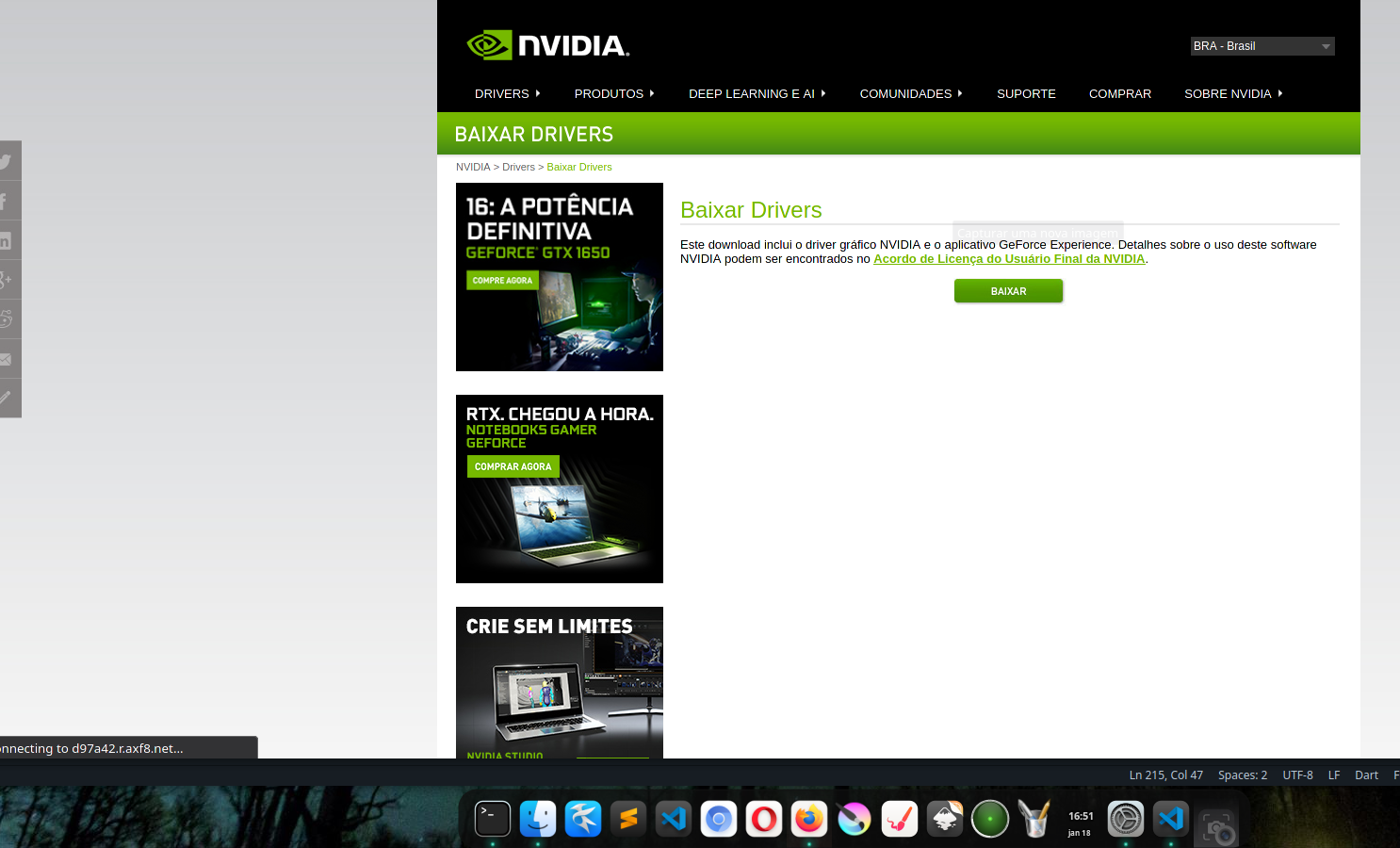Click Drivers in the breadcrumb
The width and height of the screenshot is (1400, 848).
518,167
